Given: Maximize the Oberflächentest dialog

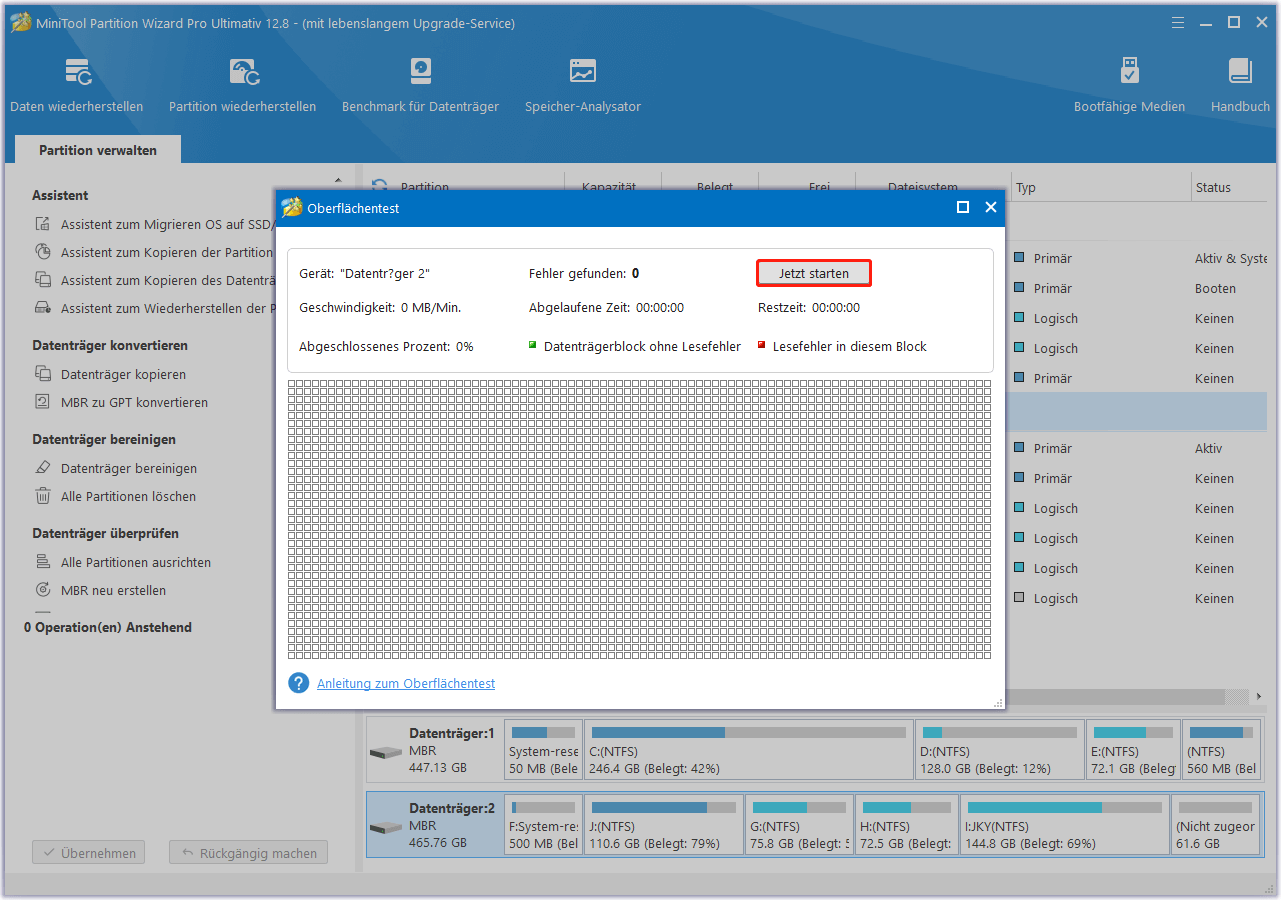Looking at the screenshot, I should (963, 207).
